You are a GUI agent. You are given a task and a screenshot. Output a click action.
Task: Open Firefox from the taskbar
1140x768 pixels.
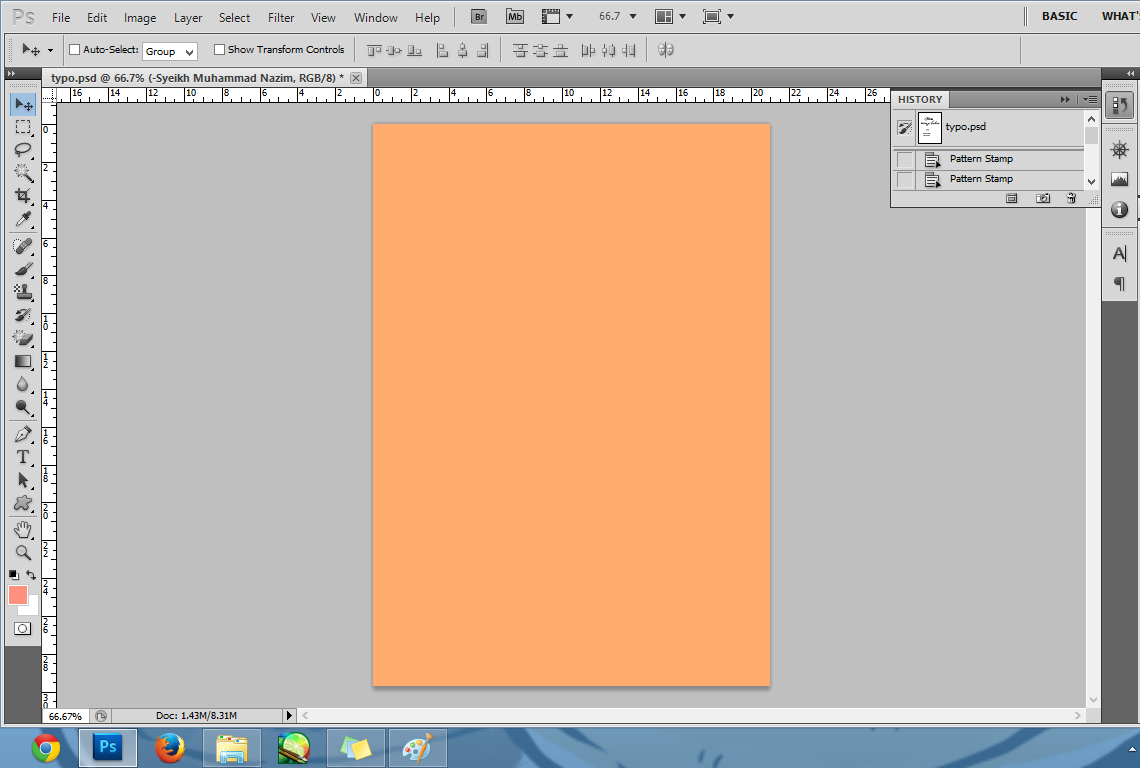pyautogui.click(x=170, y=747)
